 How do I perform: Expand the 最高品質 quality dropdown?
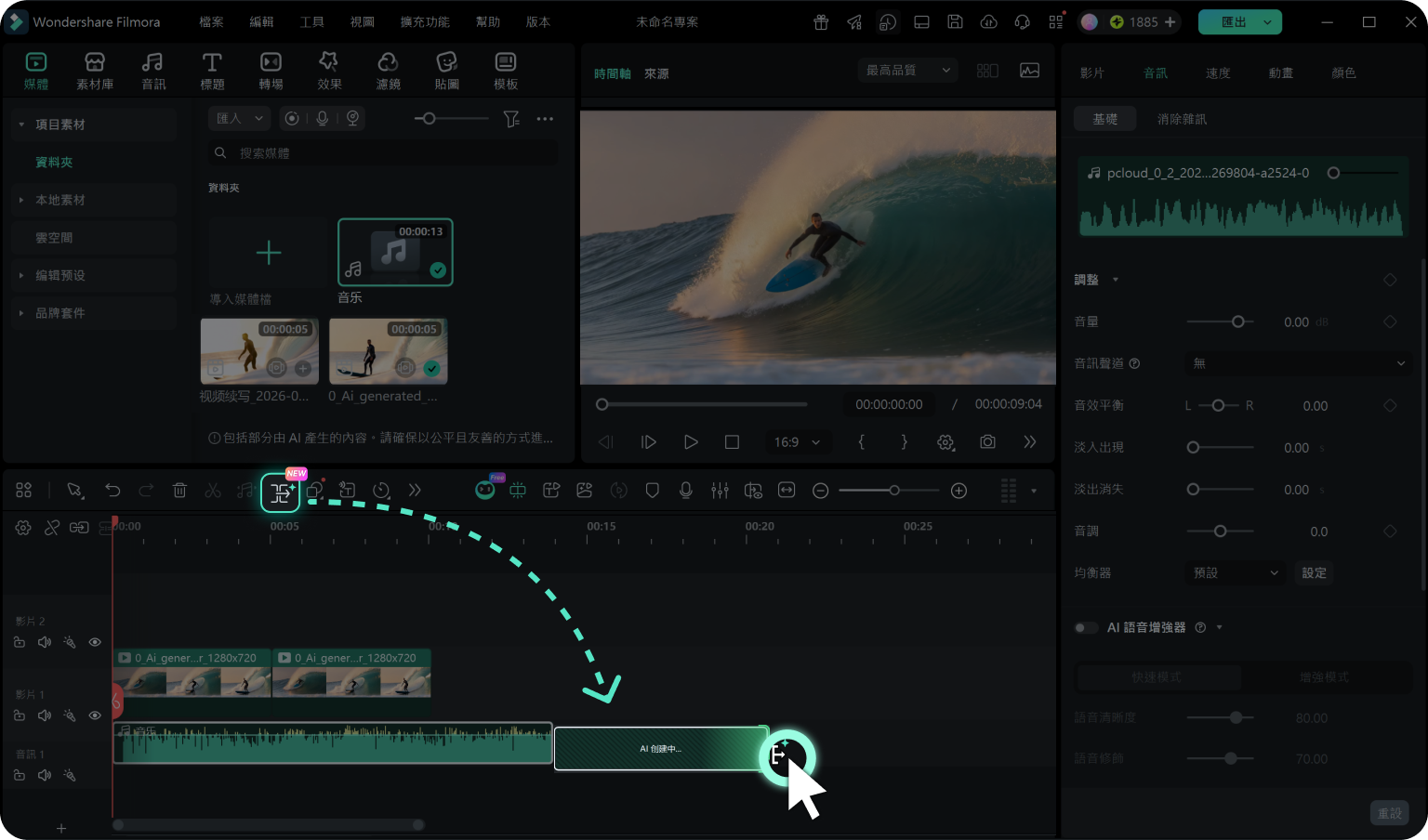tap(907, 71)
